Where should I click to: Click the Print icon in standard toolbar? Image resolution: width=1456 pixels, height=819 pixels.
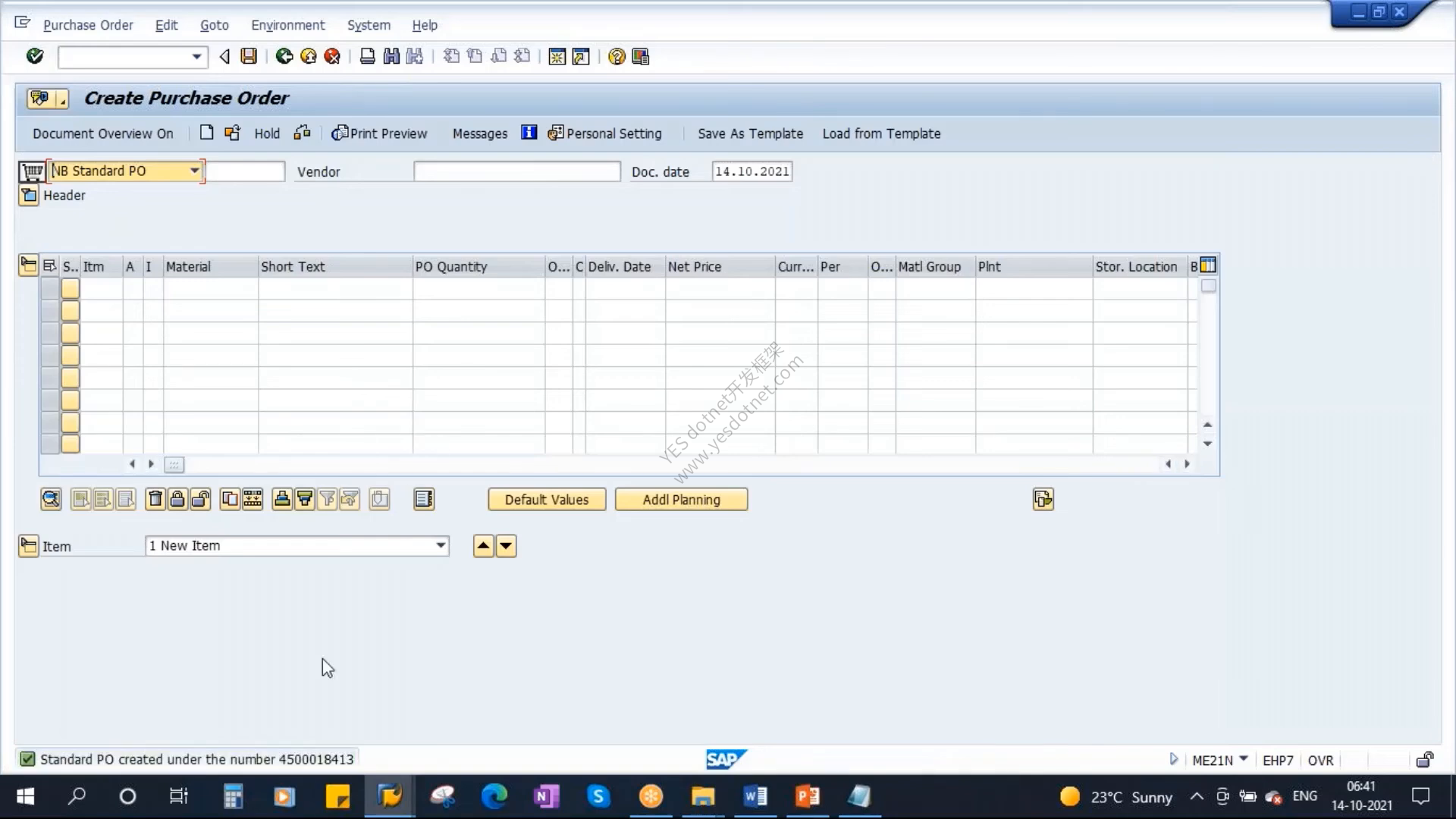pos(367,56)
